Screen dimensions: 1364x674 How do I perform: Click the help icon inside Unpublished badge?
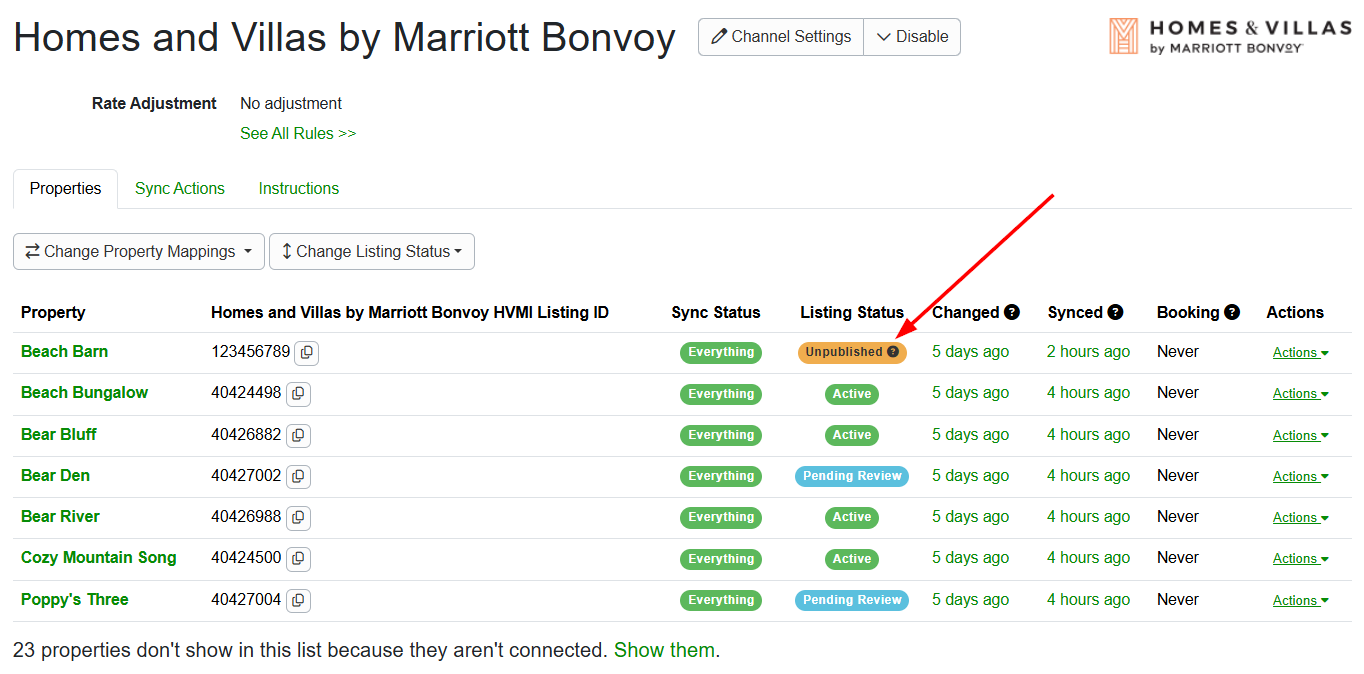893,352
